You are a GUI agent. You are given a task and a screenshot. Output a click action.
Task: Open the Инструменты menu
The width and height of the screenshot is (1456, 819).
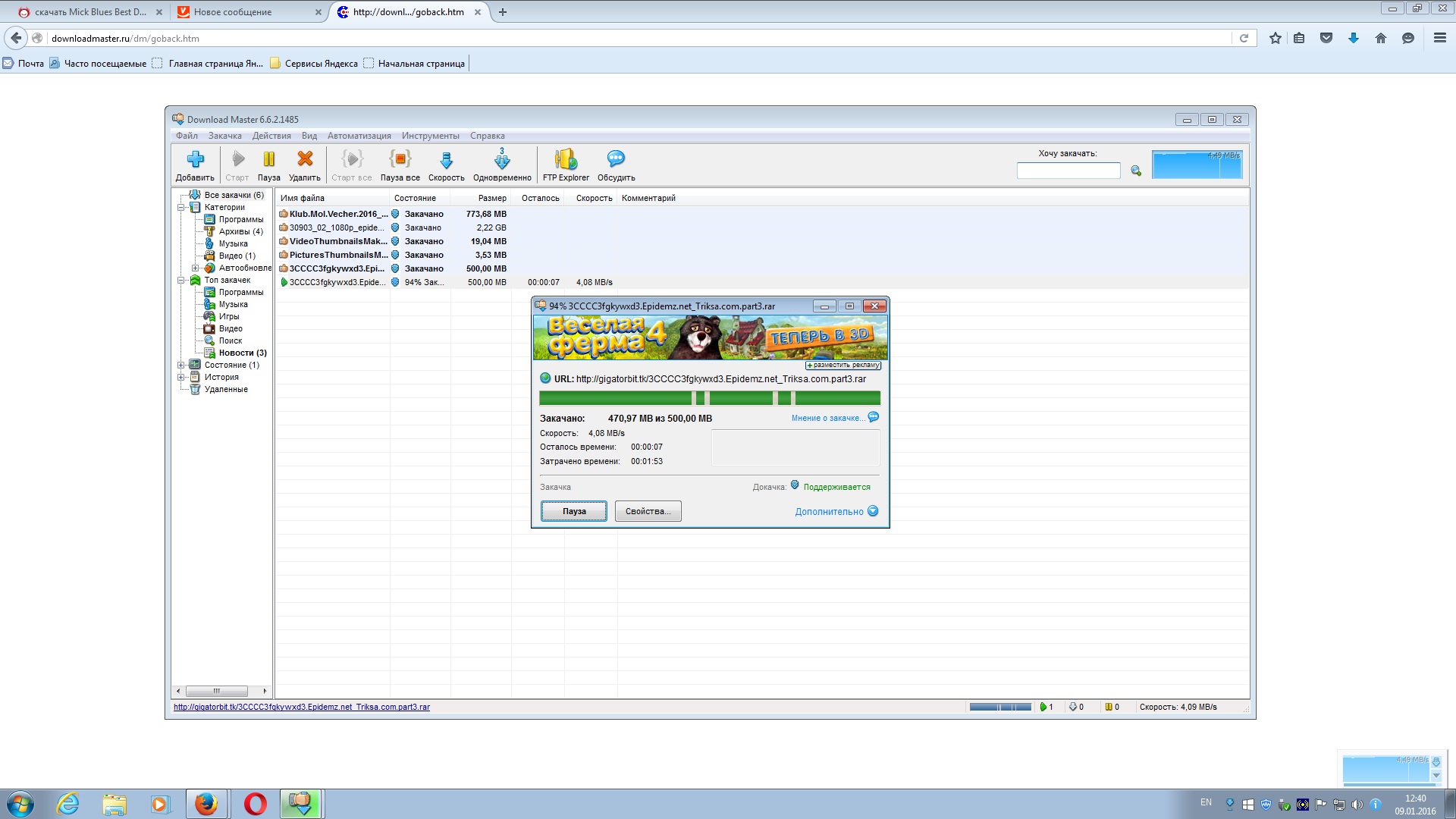(431, 136)
